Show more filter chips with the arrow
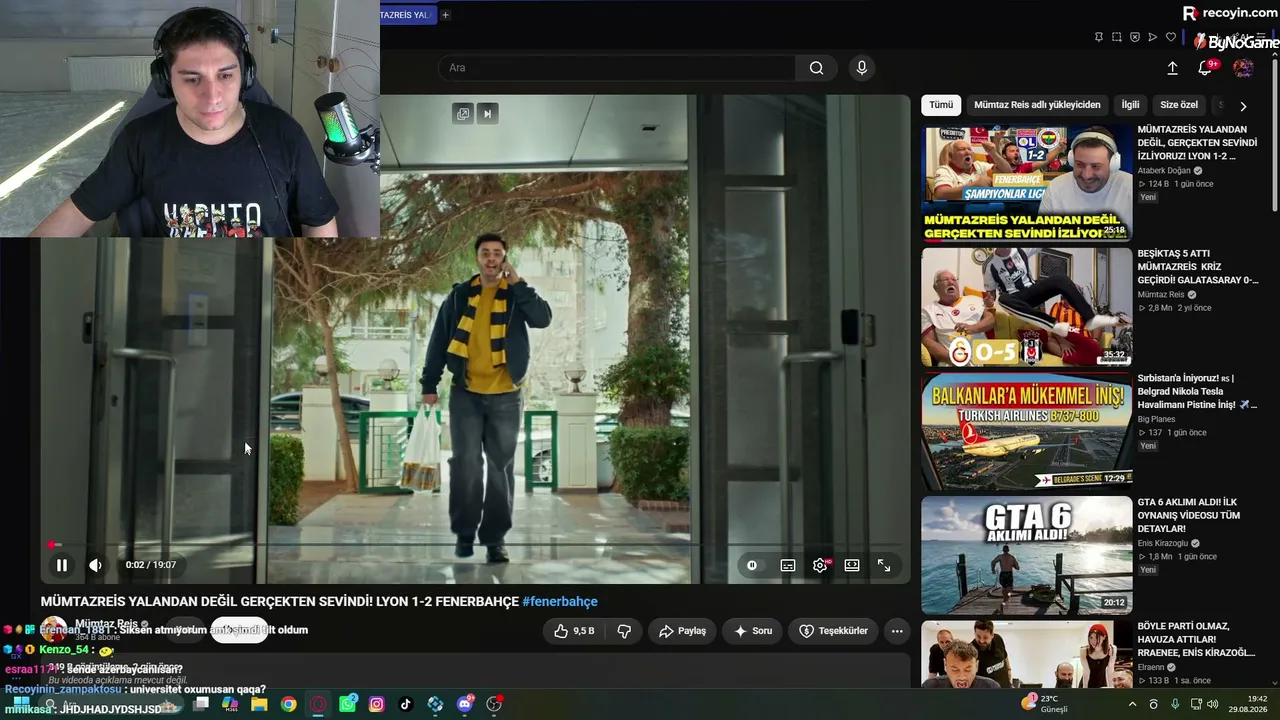Viewport: 1280px width, 720px height. [1243, 106]
